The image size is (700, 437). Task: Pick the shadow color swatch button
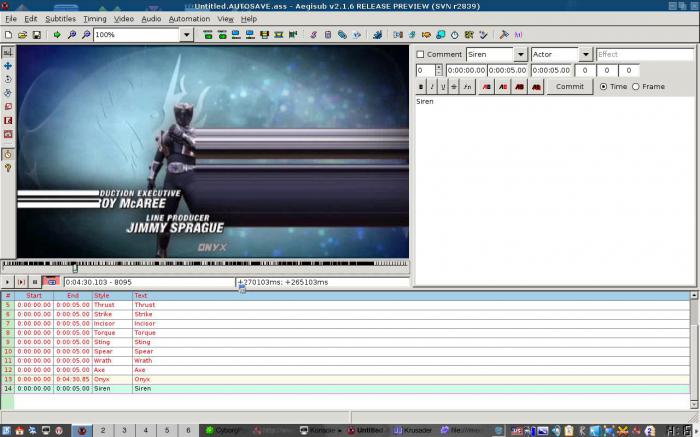coord(536,87)
